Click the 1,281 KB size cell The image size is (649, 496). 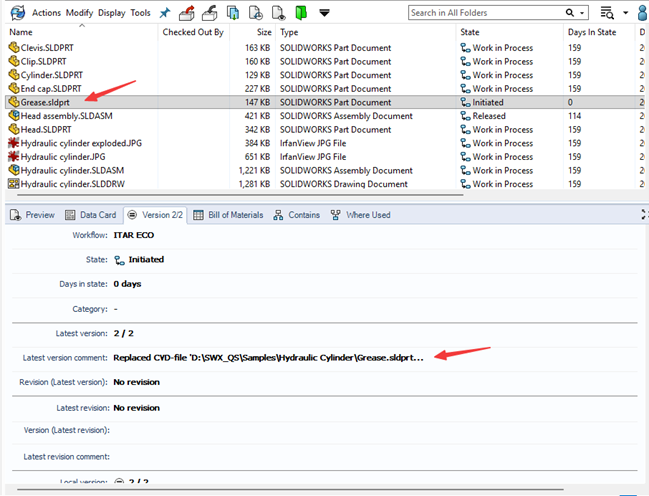pos(254,184)
